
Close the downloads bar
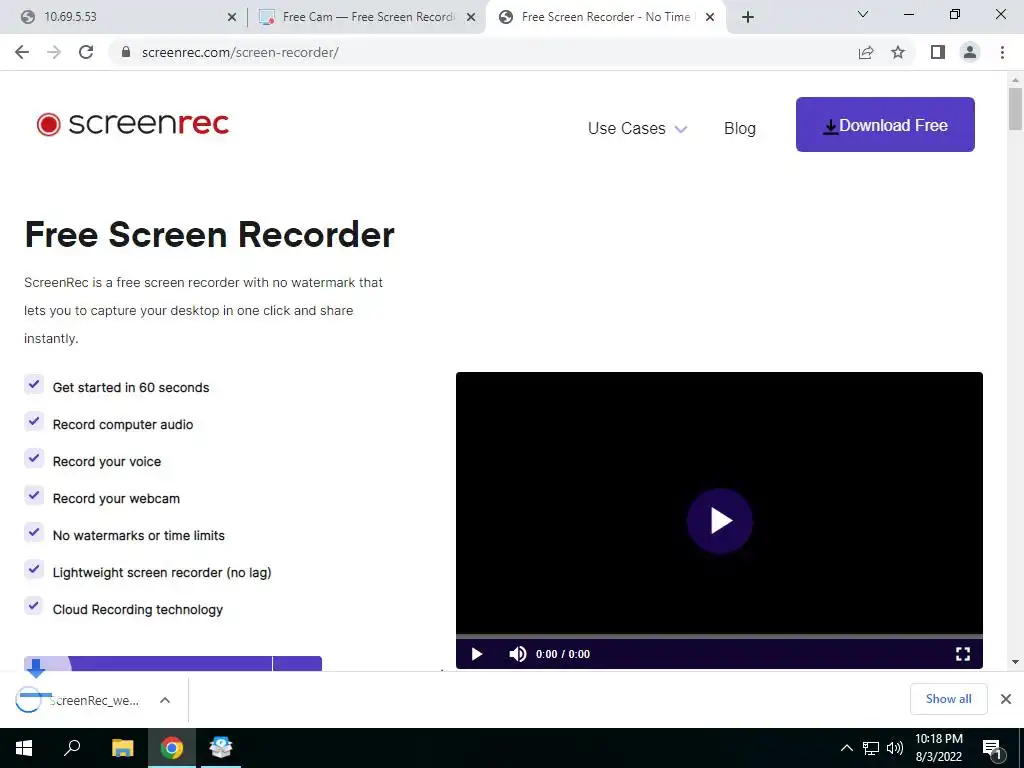tap(1006, 699)
